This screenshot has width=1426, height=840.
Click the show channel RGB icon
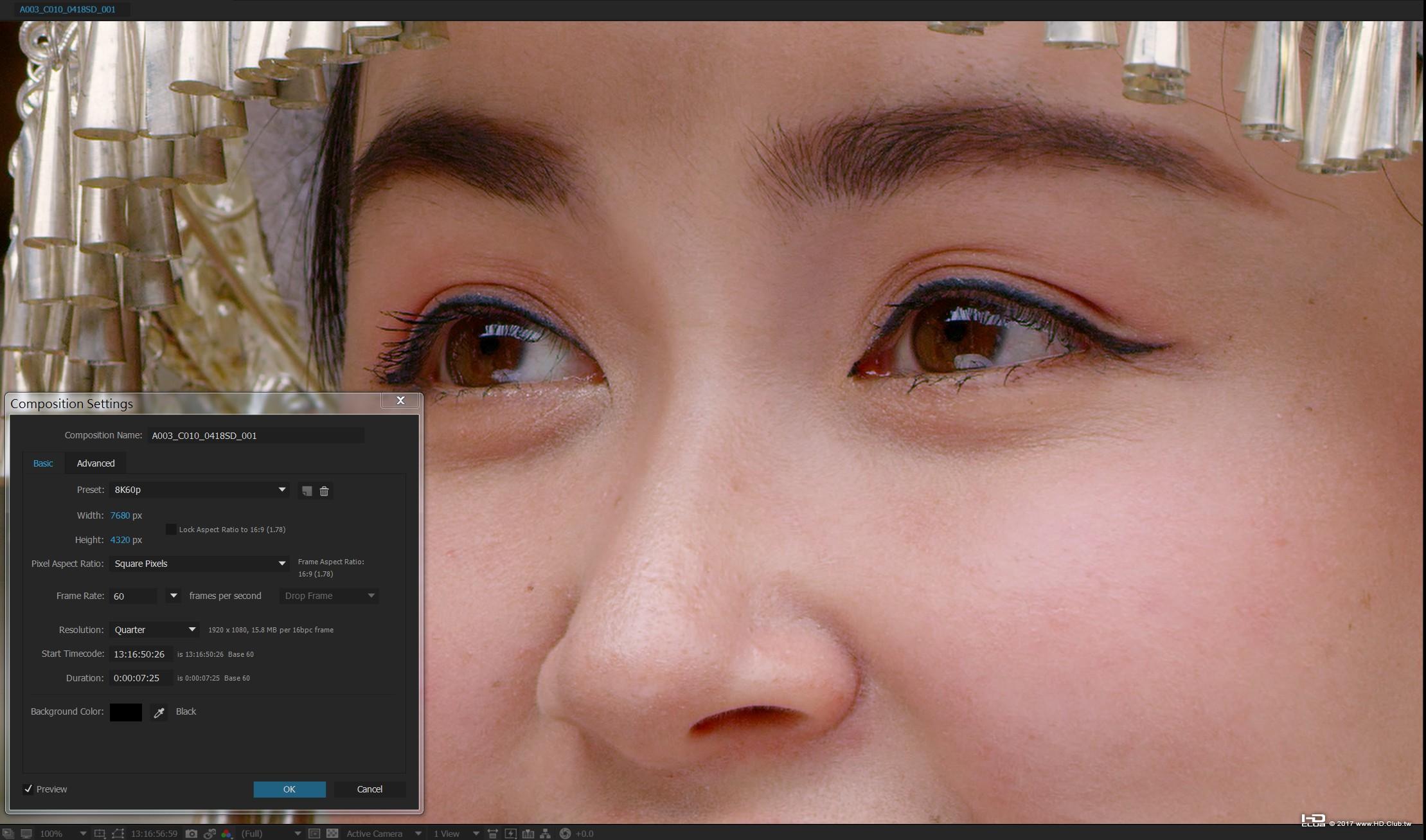pos(226,834)
